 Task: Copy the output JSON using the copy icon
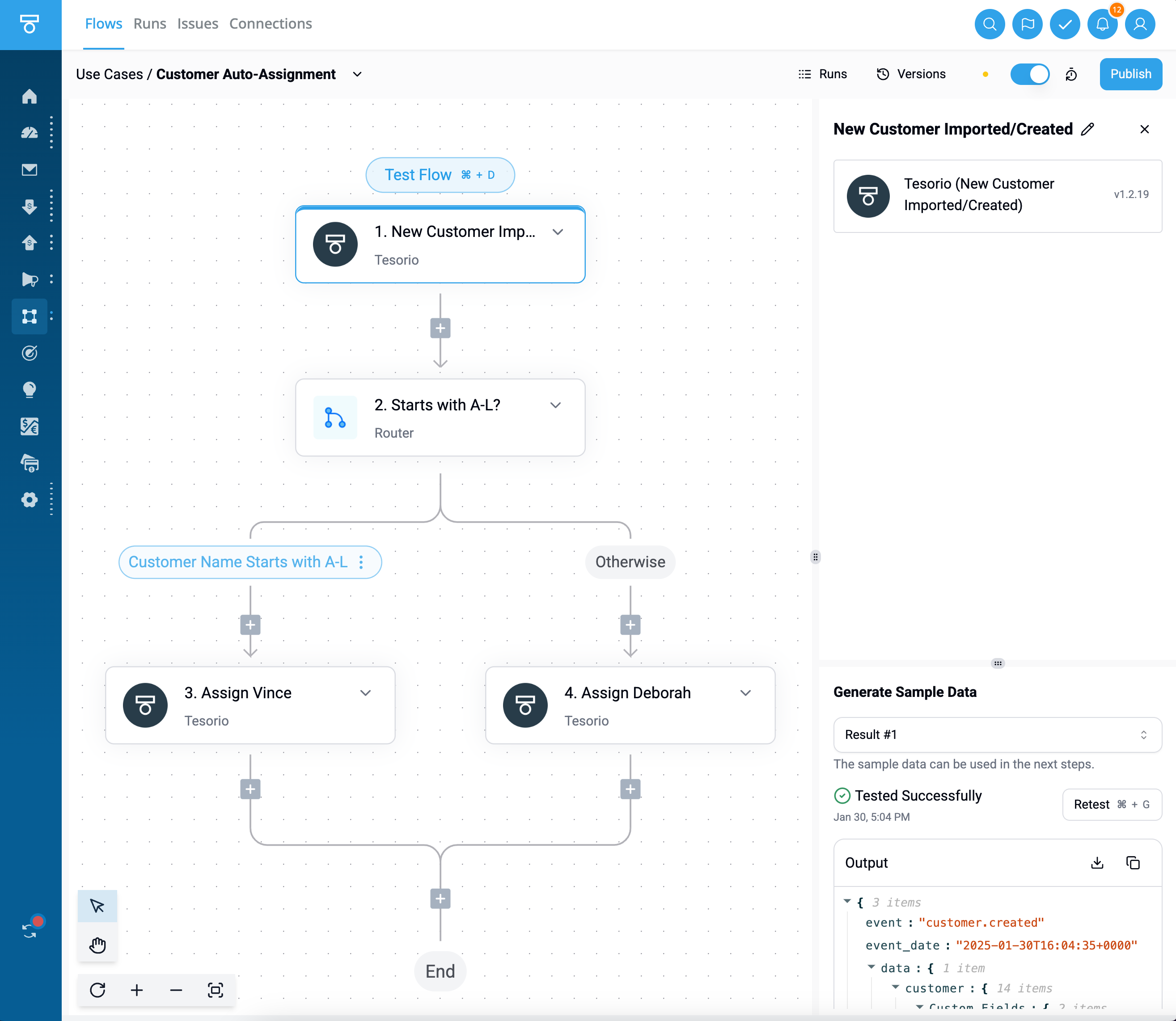(1133, 863)
